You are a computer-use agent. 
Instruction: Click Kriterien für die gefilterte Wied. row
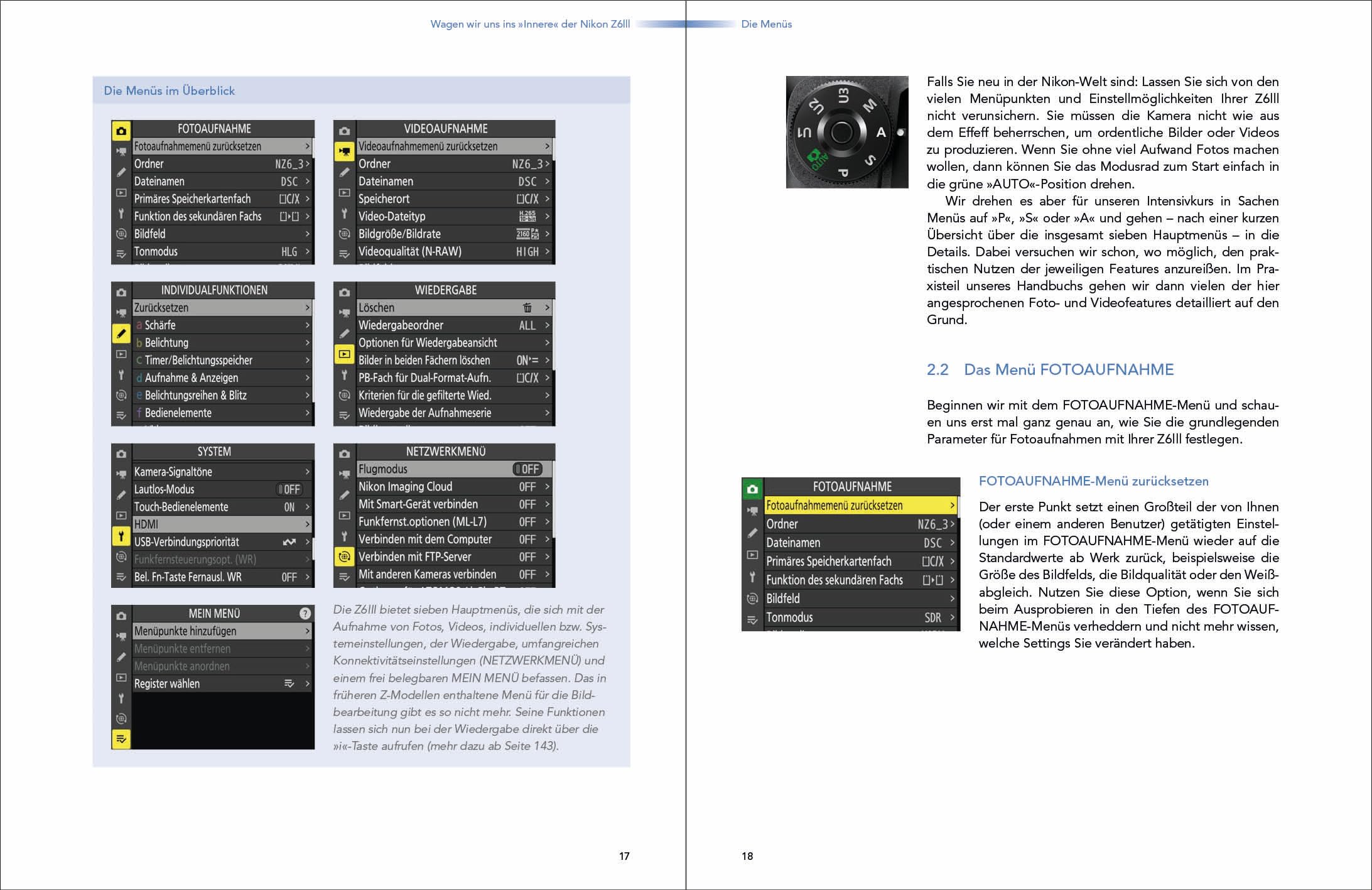point(455,396)
